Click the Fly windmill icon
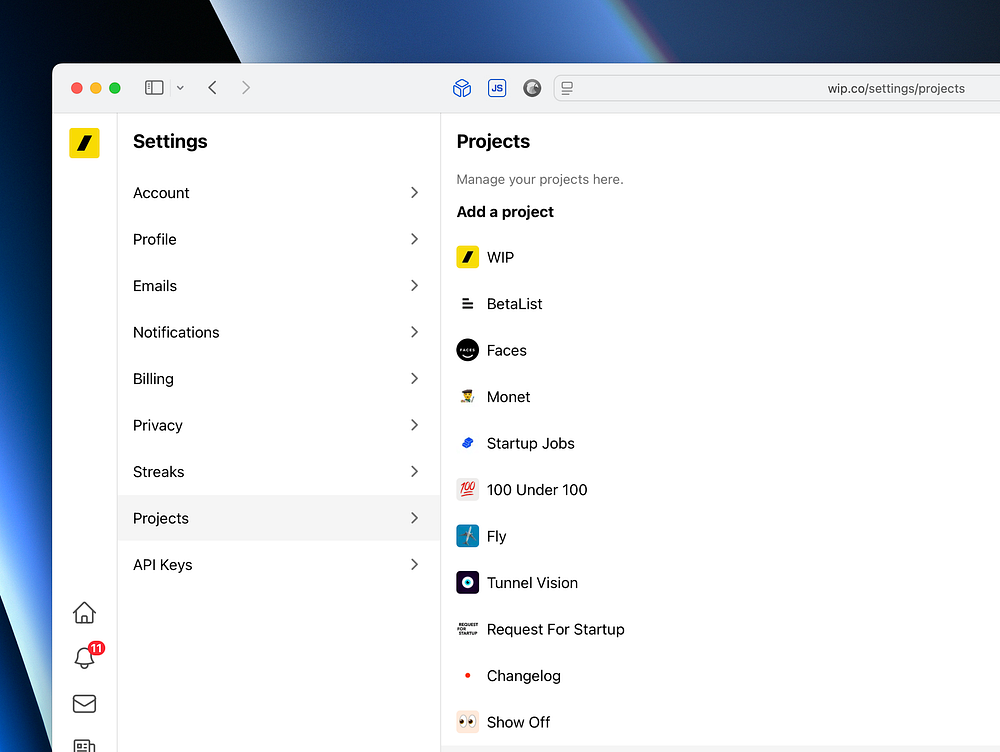Screen dimensions: 1000x752 tap(467, 536)
